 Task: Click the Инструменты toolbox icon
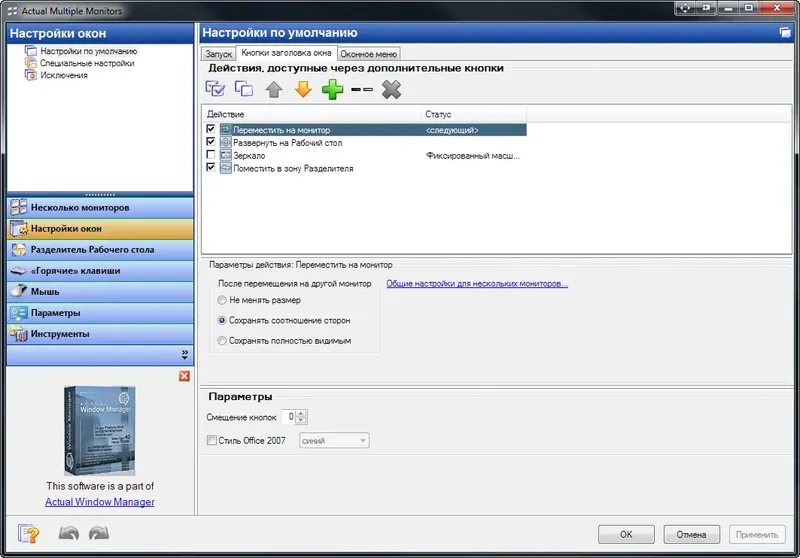click(x=19, y=334)
